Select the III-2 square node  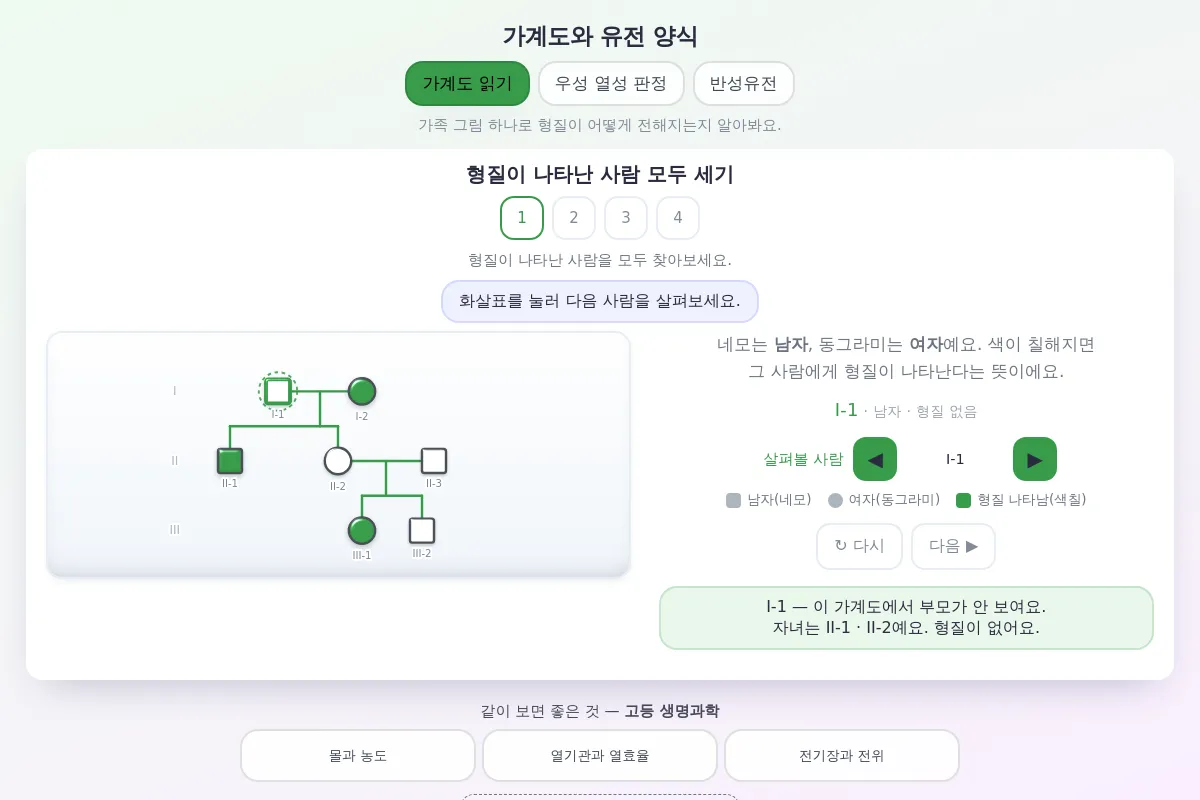[x=422, y=531]
